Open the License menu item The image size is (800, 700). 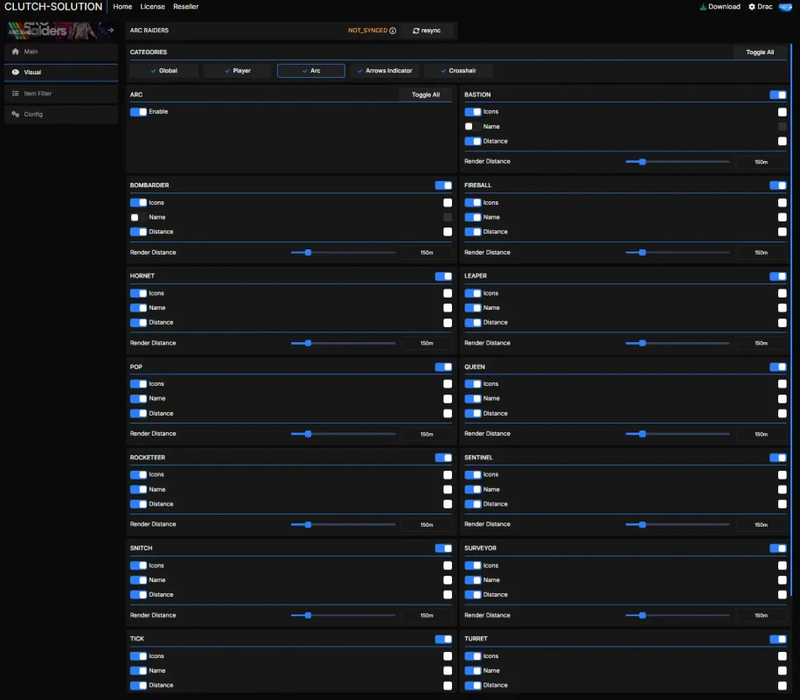[152, 7]
